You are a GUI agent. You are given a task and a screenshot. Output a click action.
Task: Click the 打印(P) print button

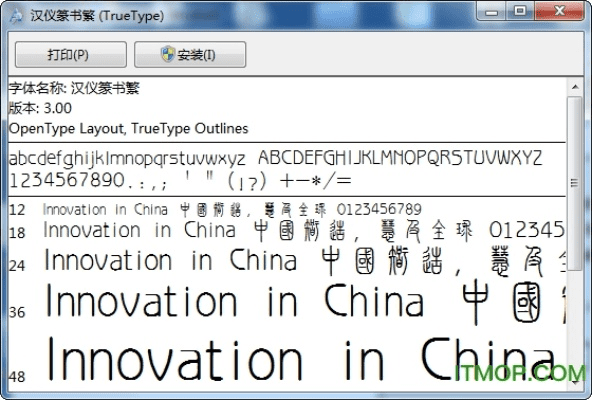(71, 55)
